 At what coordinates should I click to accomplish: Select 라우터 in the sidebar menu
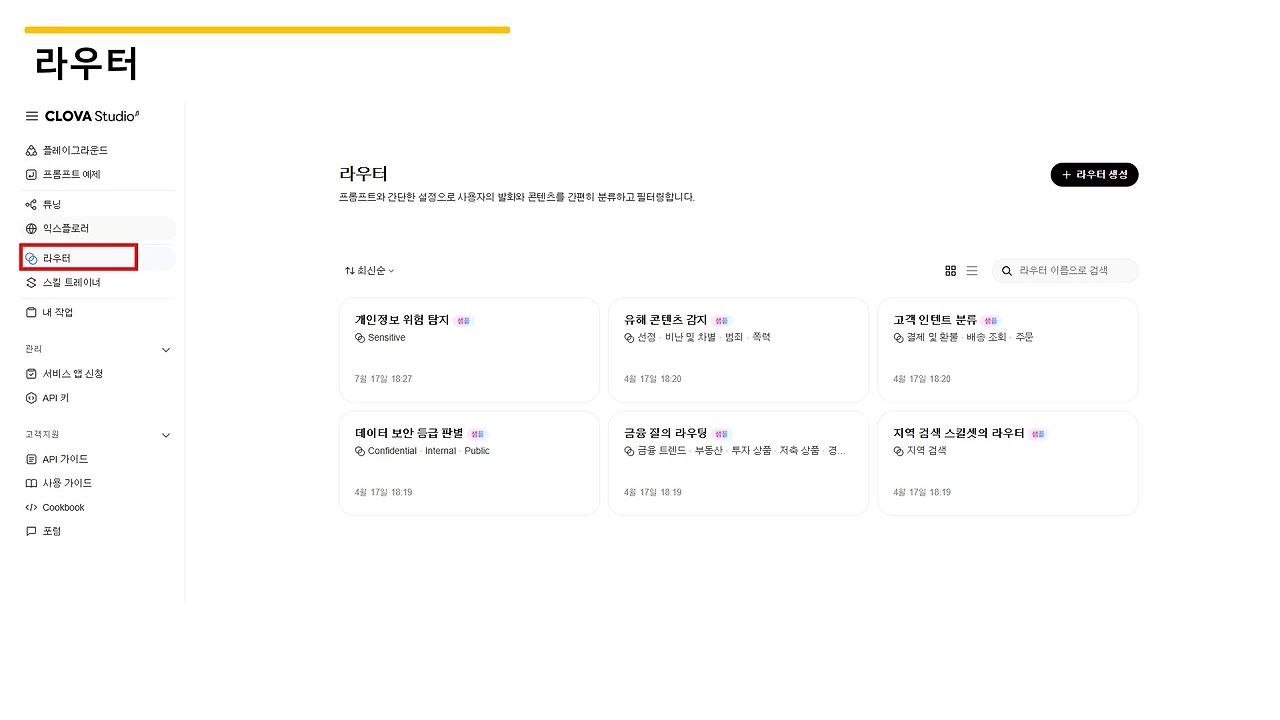[55, 257]
